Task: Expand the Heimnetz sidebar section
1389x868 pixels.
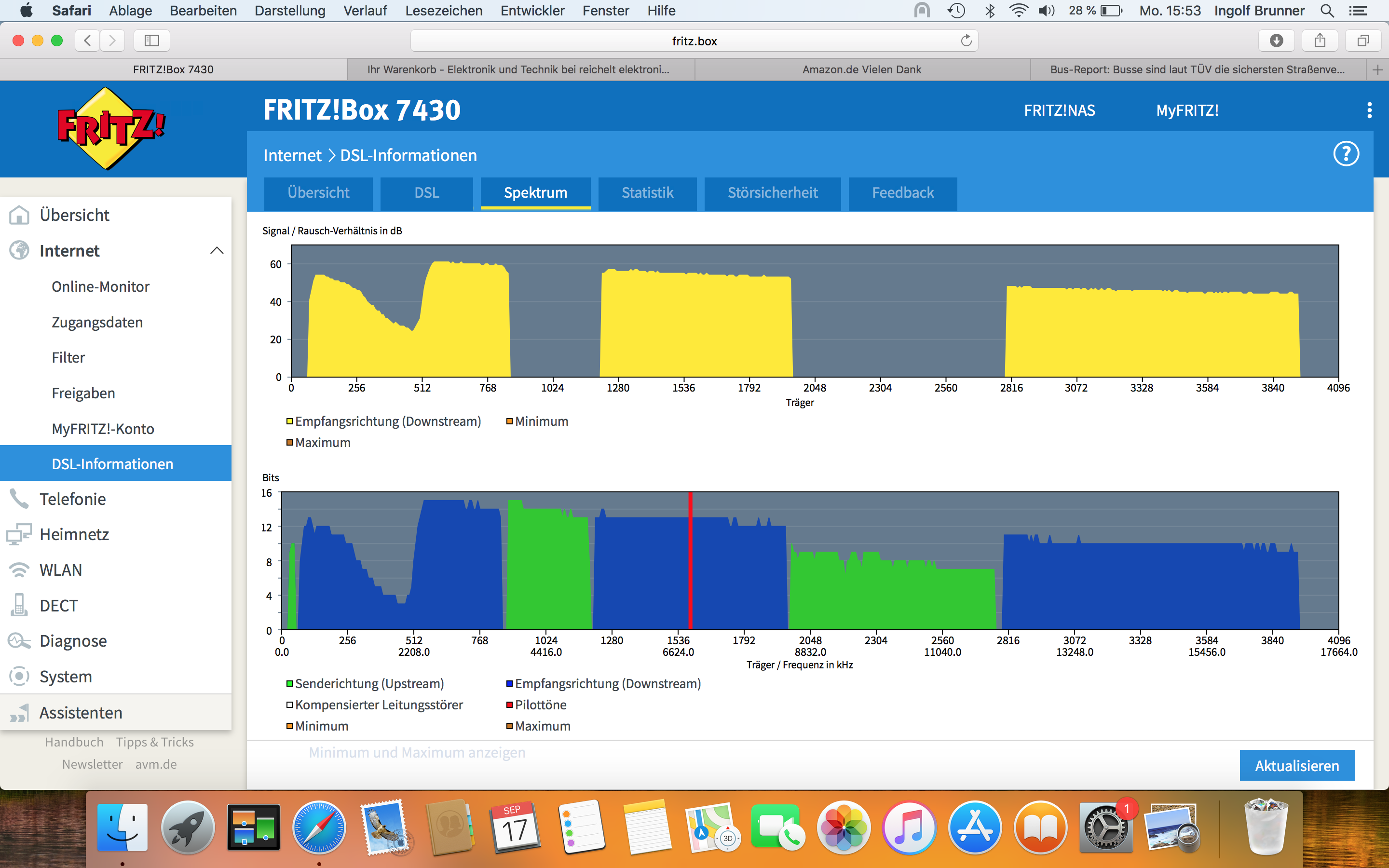Action: pos(74,534)
